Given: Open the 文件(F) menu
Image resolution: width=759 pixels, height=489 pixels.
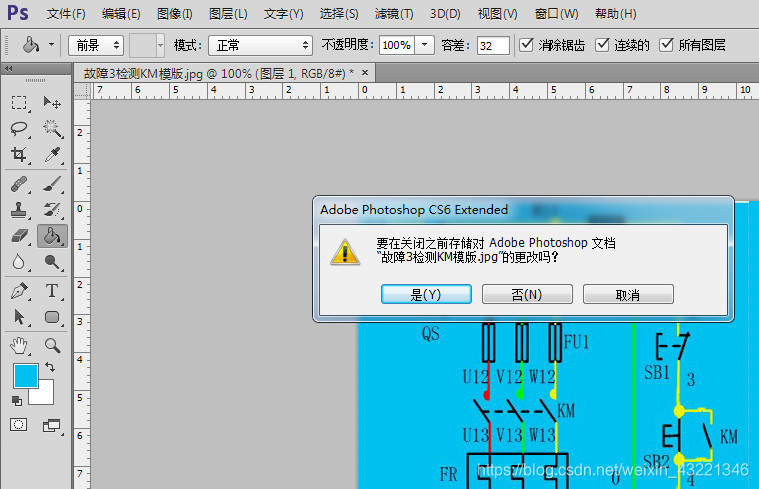Looking at the screenshot, I should click(x=66, y=14).
